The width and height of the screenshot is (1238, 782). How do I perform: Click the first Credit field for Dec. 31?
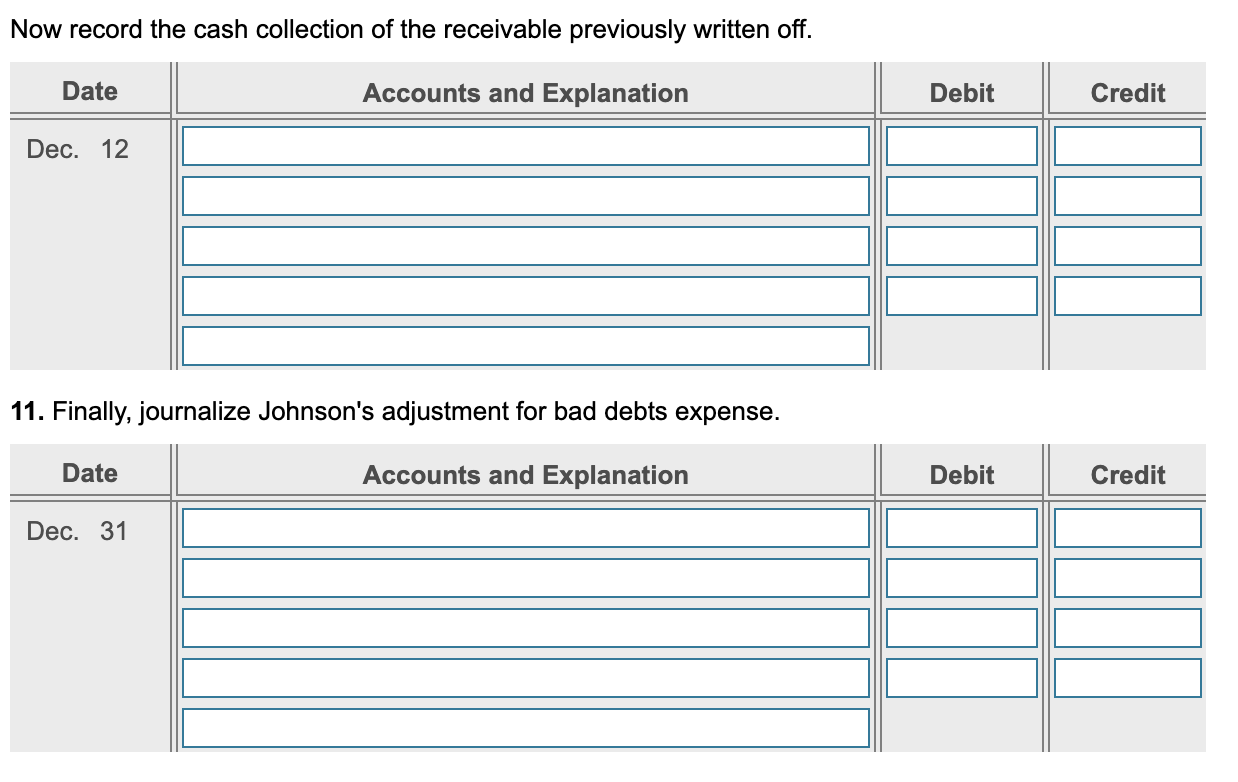[1126, 527]
